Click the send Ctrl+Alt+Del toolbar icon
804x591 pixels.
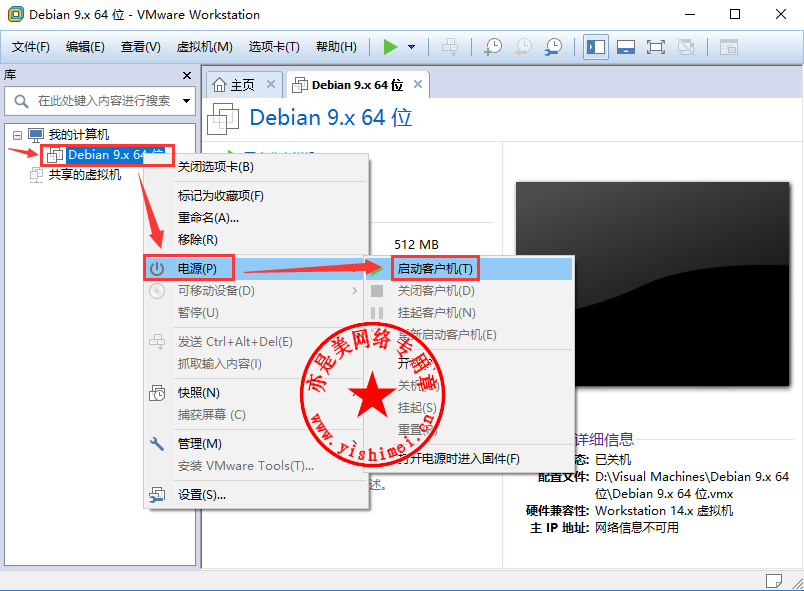tap(450, 47)
